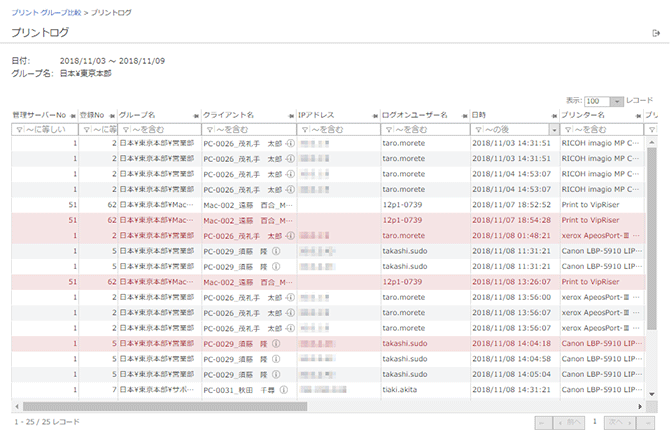
Task: Click the export icon beside the プリントログ title
Action: [x=655, y=34]
